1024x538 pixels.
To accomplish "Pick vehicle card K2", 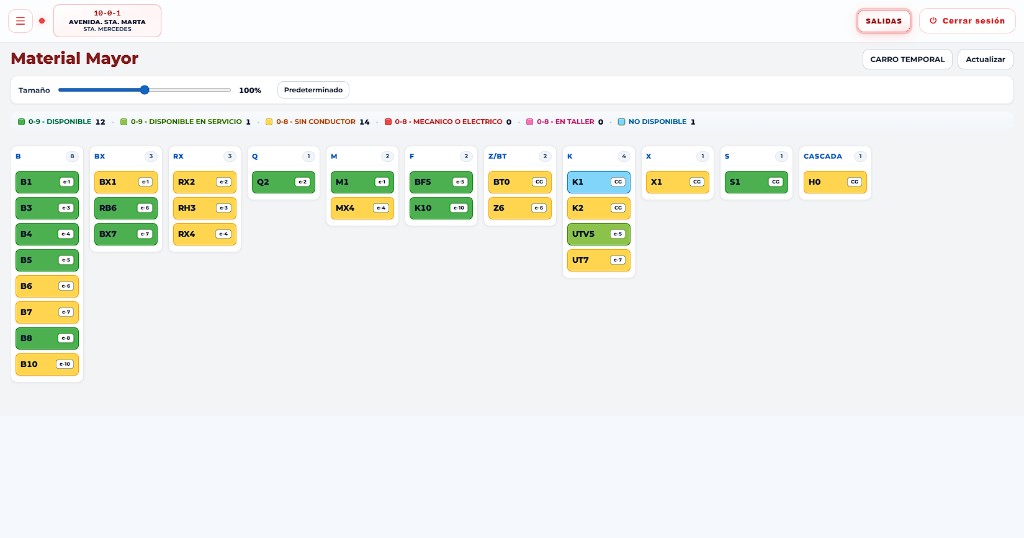I will pos(599,208).
